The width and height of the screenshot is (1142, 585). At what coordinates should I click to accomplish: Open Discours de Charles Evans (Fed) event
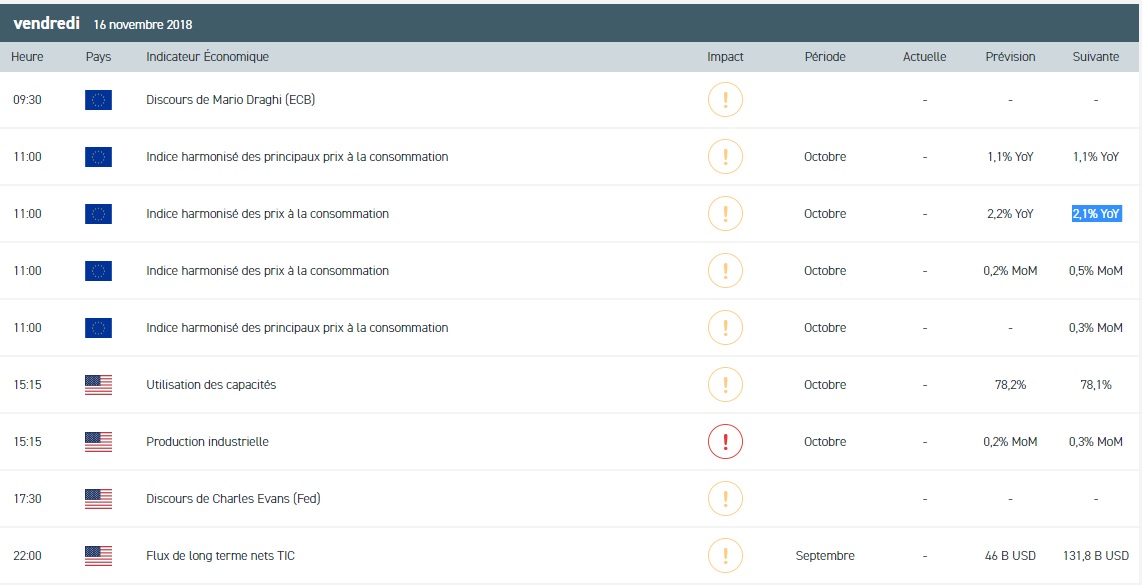(x=233, y=499)
